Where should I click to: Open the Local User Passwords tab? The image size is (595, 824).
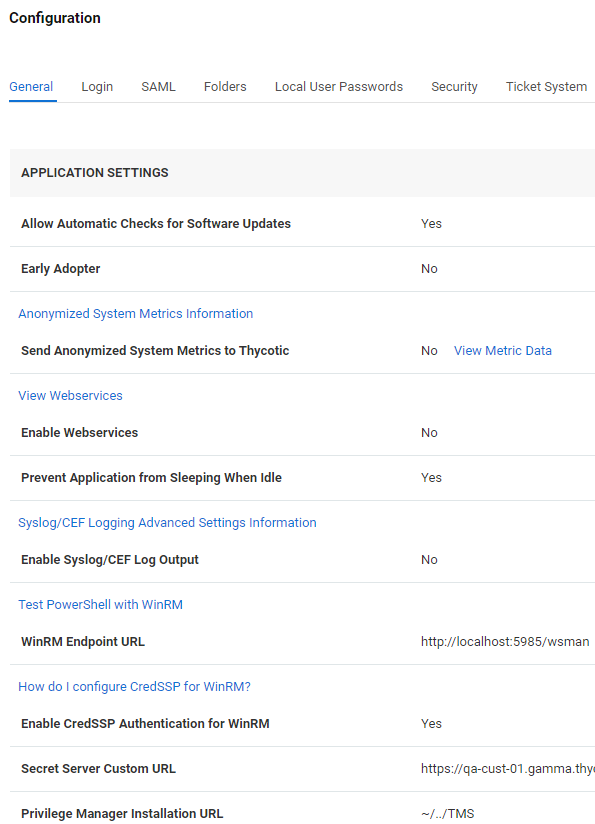[338, 87]
